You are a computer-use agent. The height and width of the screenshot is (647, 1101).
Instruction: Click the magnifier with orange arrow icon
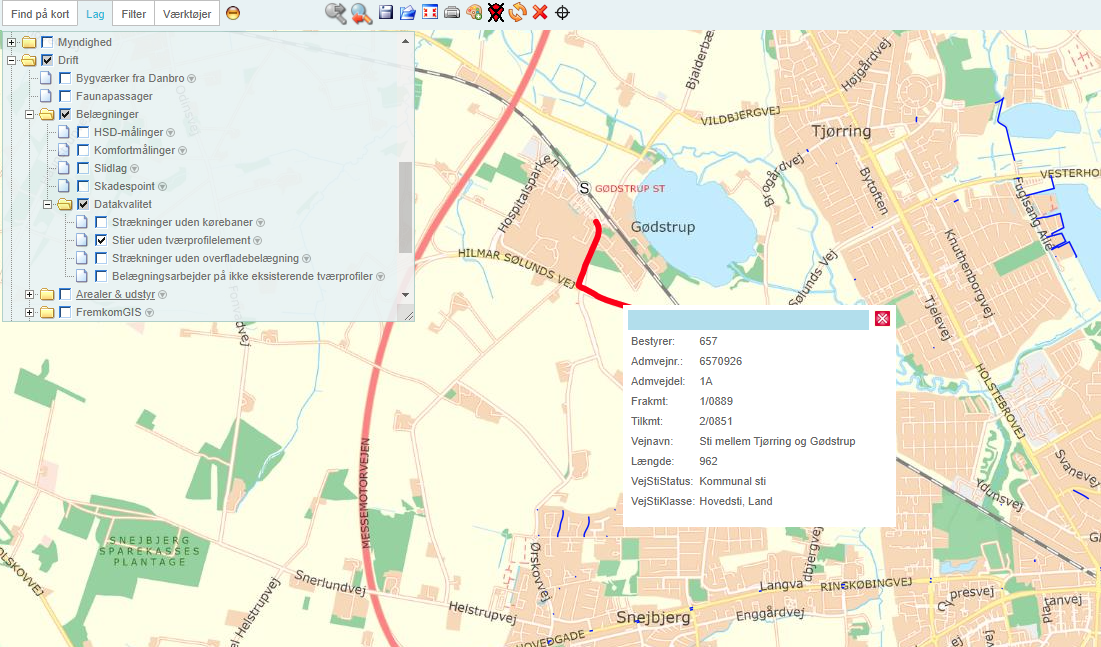coord(361,13)
